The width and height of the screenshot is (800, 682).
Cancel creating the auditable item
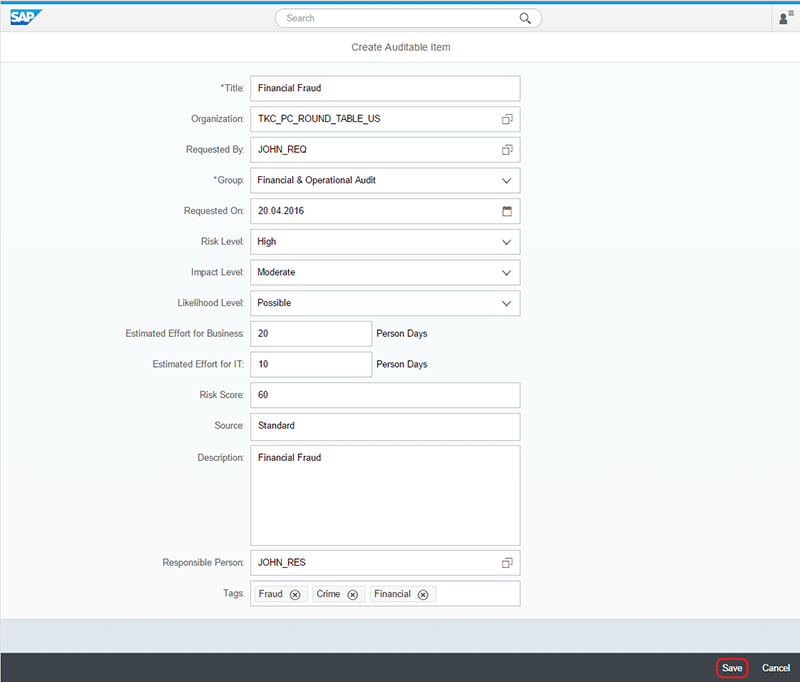pyautogui.click(x=776, y=668)
